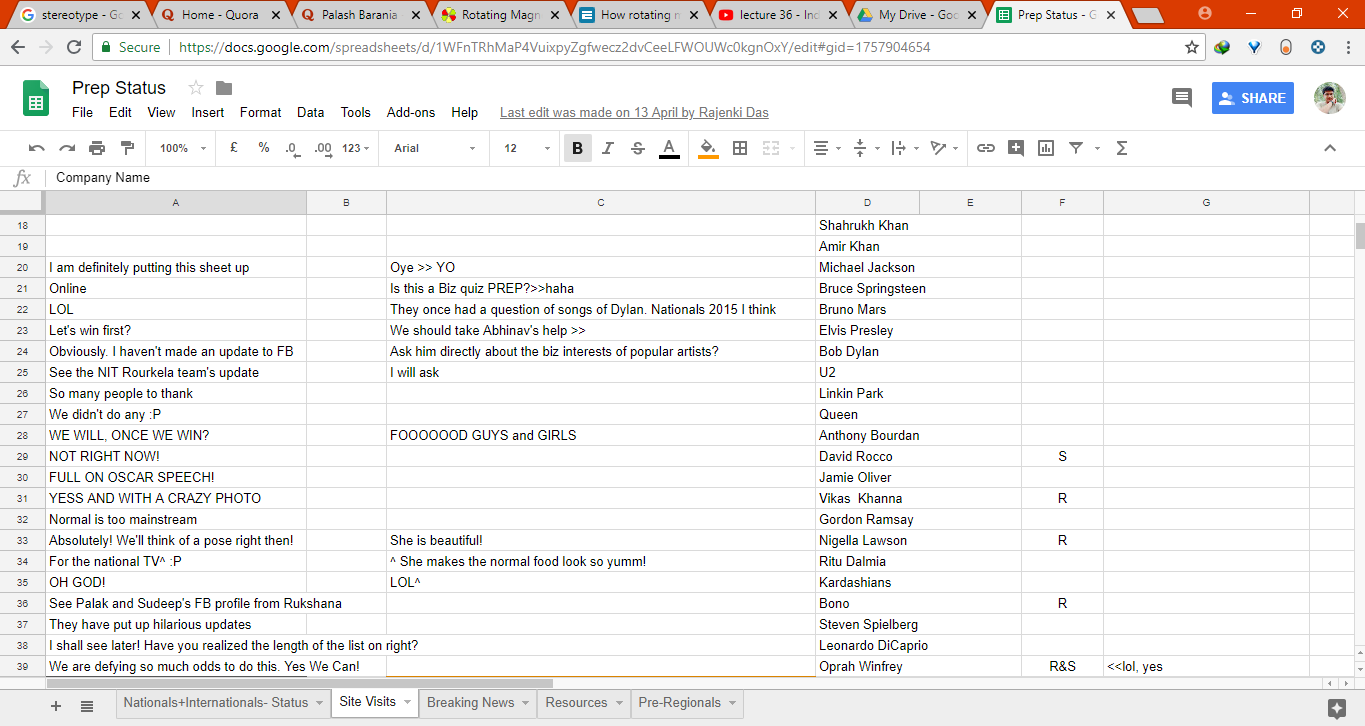Open the fill color picker

click(x=708, y=148)
